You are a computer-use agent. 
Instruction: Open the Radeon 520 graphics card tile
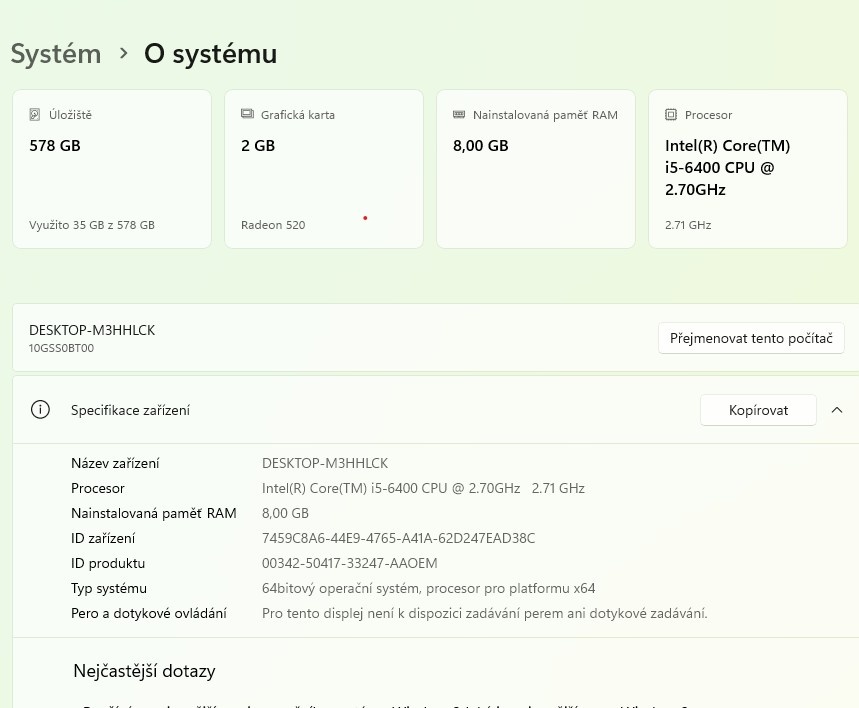(323, 169)
